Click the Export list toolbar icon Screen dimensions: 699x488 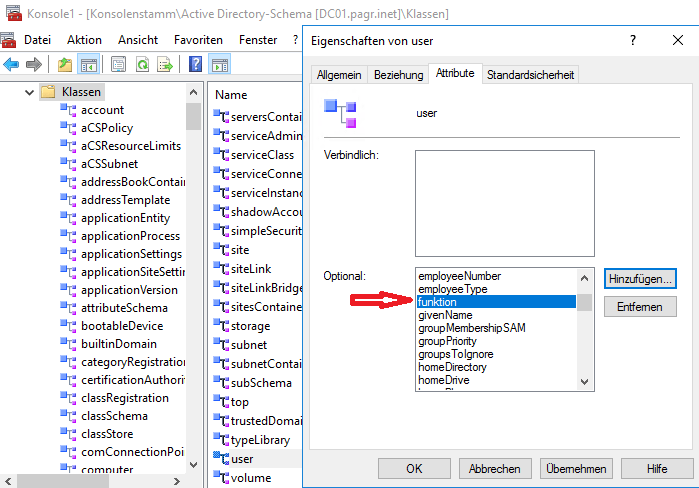[165, 64]
